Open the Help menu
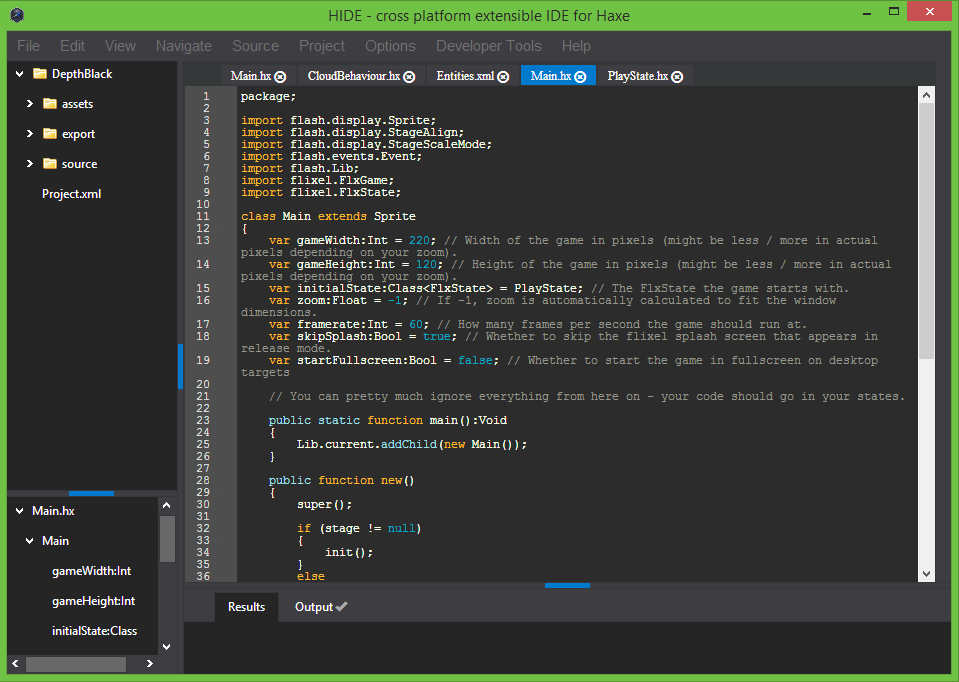Screen dimensions: 959x682 click(576, 46)
